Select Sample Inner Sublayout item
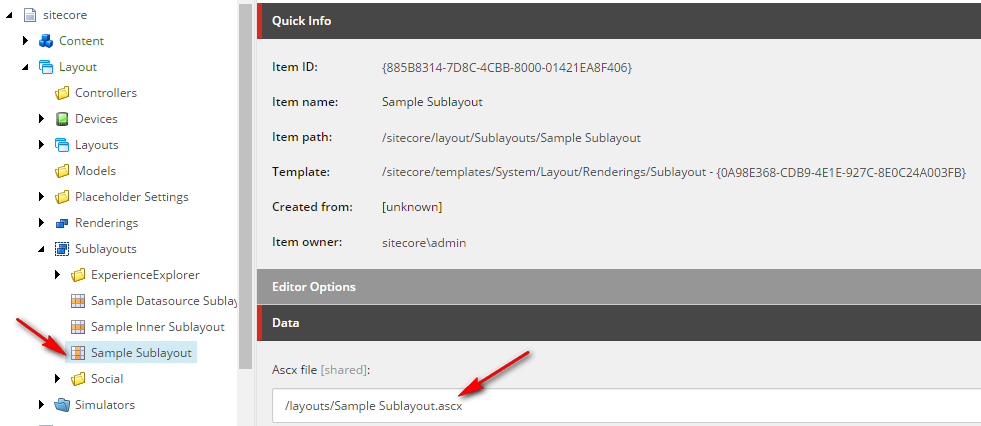This screenshot has height=426, width=981. pyautogui.click(x=158, y=327)
